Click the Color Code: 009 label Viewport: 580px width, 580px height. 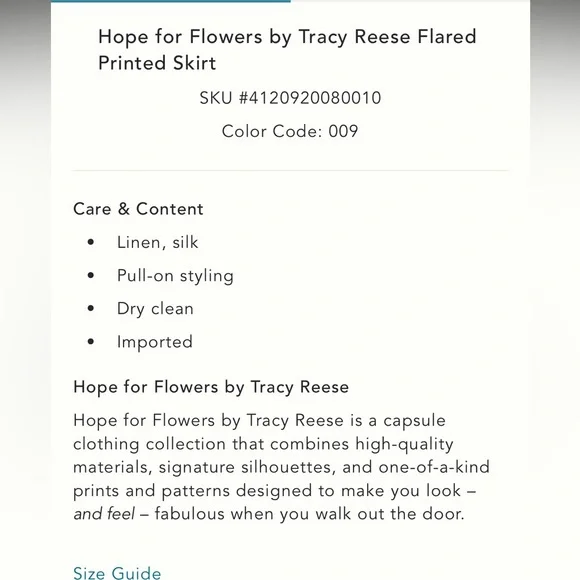click(290, 131)
